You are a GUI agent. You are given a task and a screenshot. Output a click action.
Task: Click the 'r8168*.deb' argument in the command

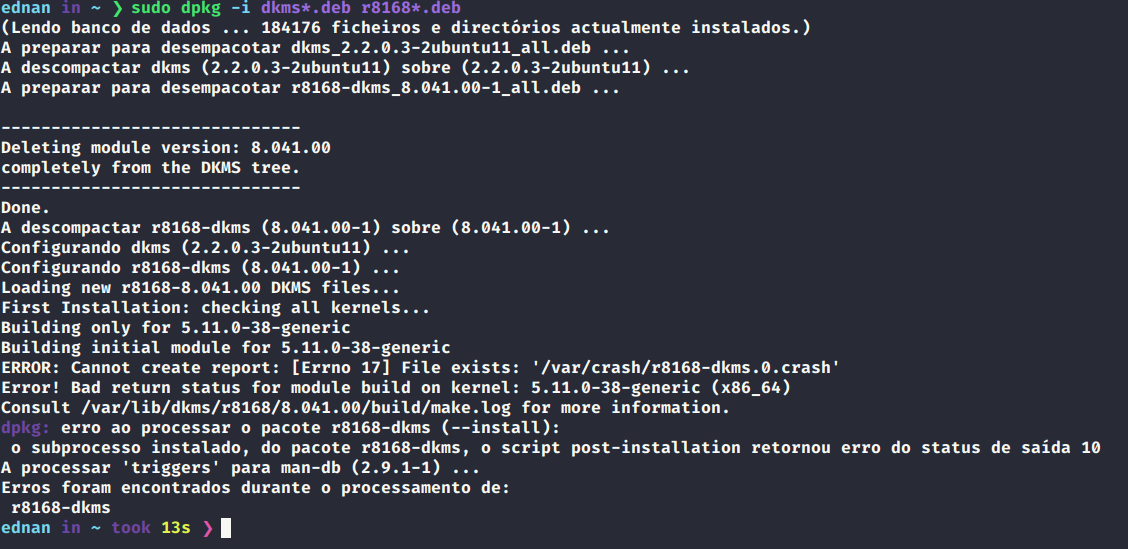click(411, 9)
